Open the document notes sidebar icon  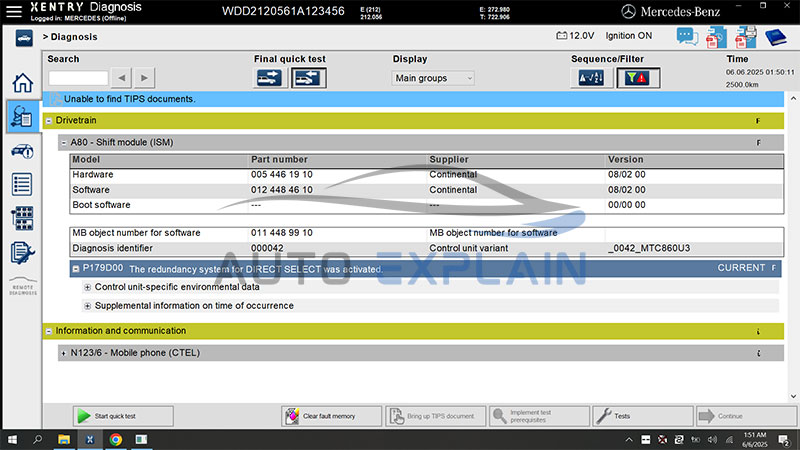[x=22, y=253]
